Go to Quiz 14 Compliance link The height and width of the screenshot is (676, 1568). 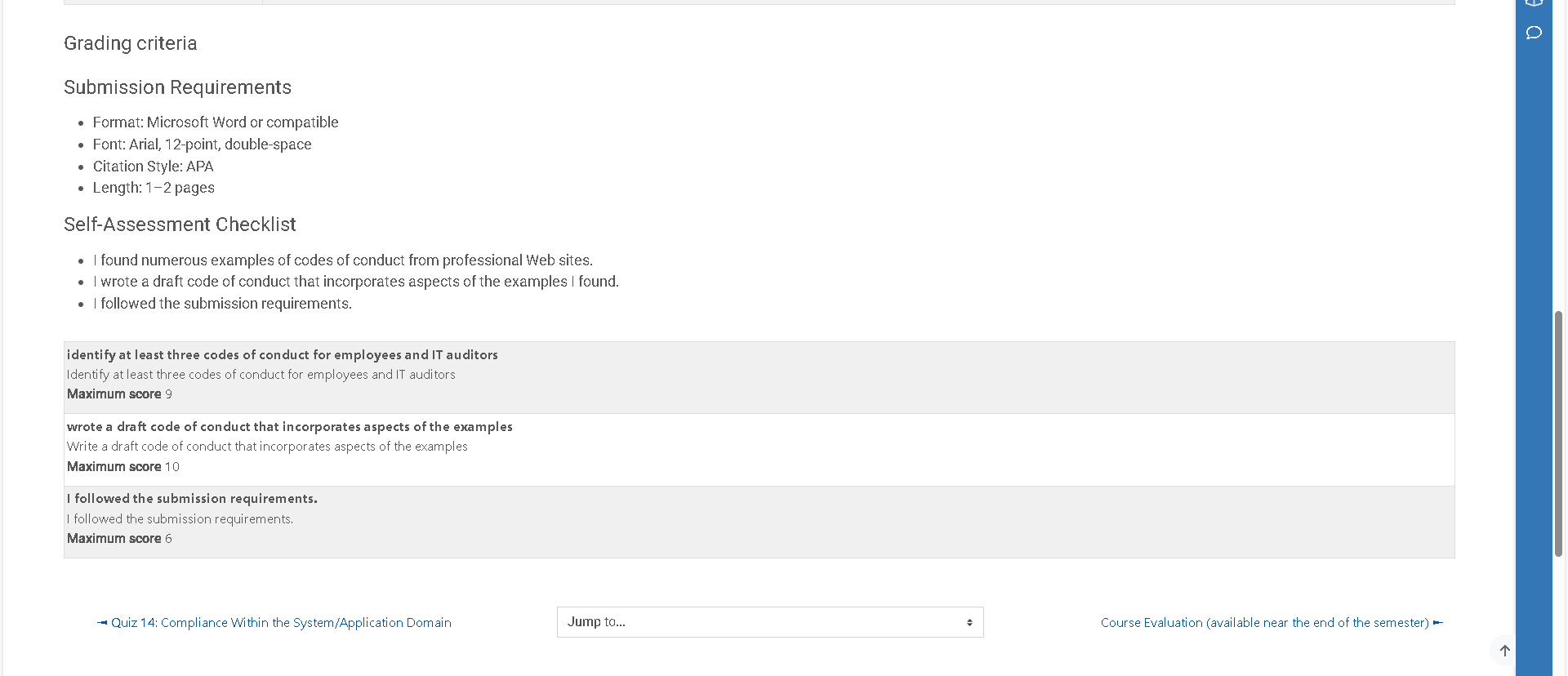coord(281,622)
